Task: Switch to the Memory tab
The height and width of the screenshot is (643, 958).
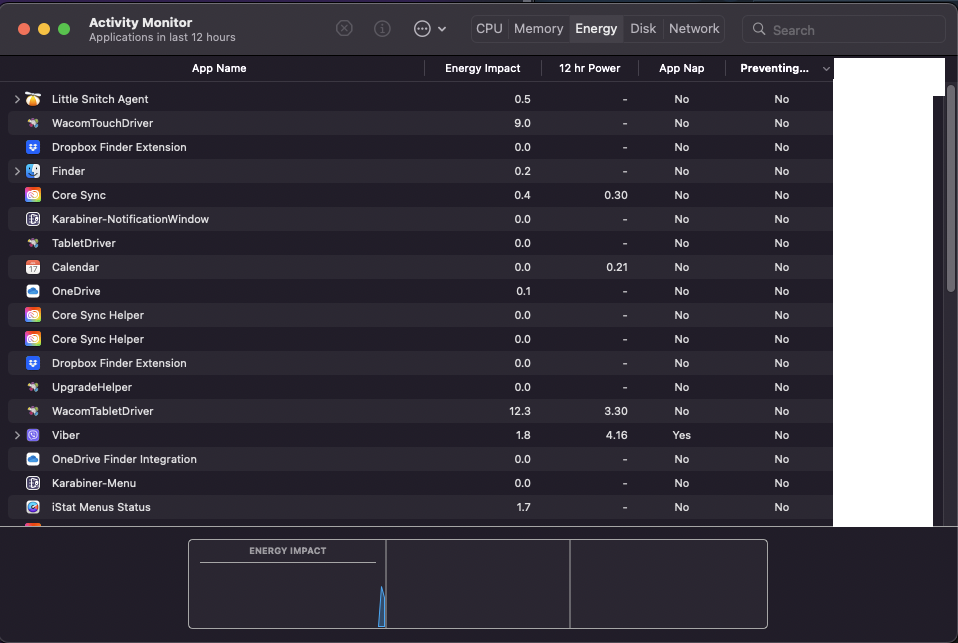Action: pyautogui.click(x=538, y=29)
